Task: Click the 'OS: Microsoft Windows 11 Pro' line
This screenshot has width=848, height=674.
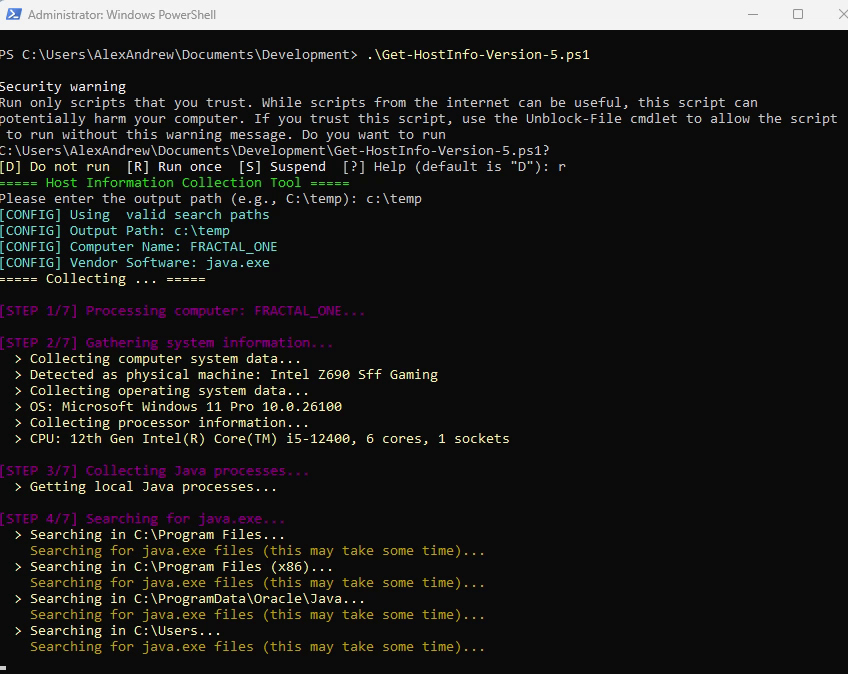Action: [x=178, y=407]
